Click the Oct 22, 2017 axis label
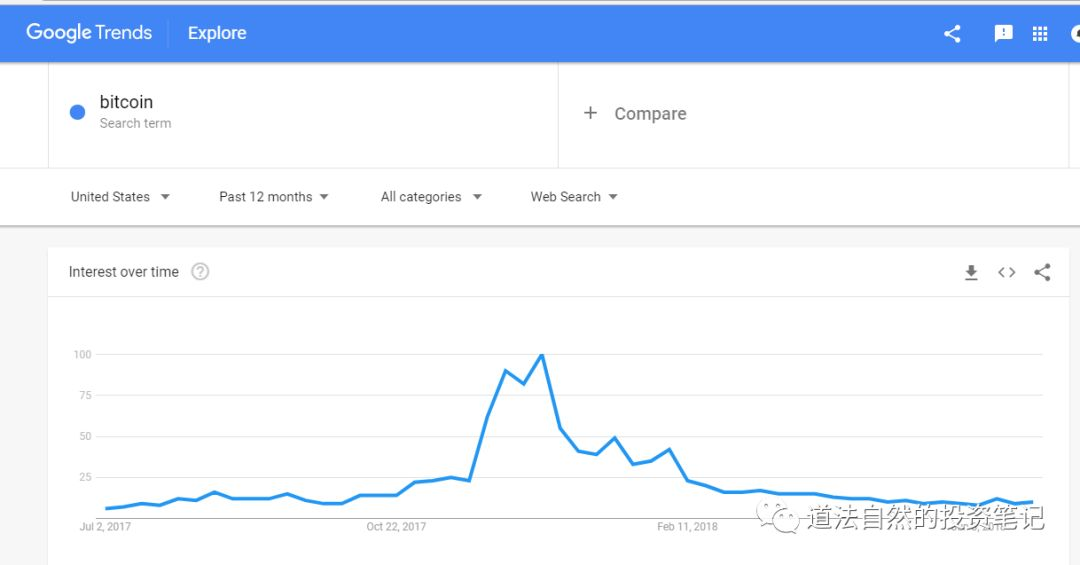This screenshot has height=565, width=1080. point(396,526)
